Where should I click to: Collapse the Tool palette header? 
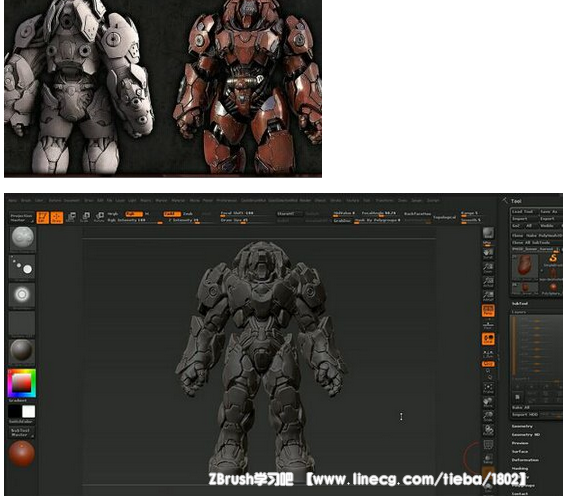516,201
